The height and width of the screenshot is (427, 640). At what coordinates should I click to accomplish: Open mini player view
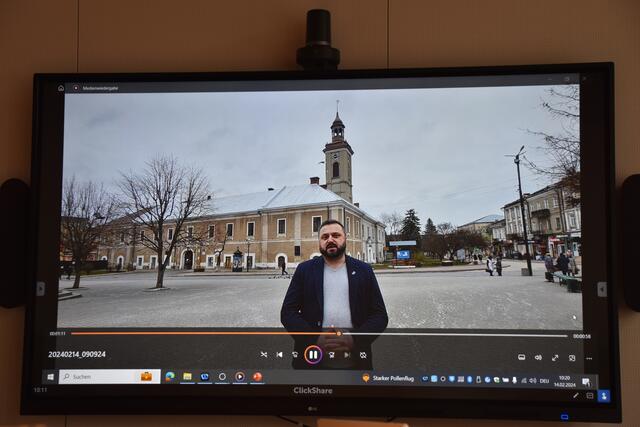(572, 358)
